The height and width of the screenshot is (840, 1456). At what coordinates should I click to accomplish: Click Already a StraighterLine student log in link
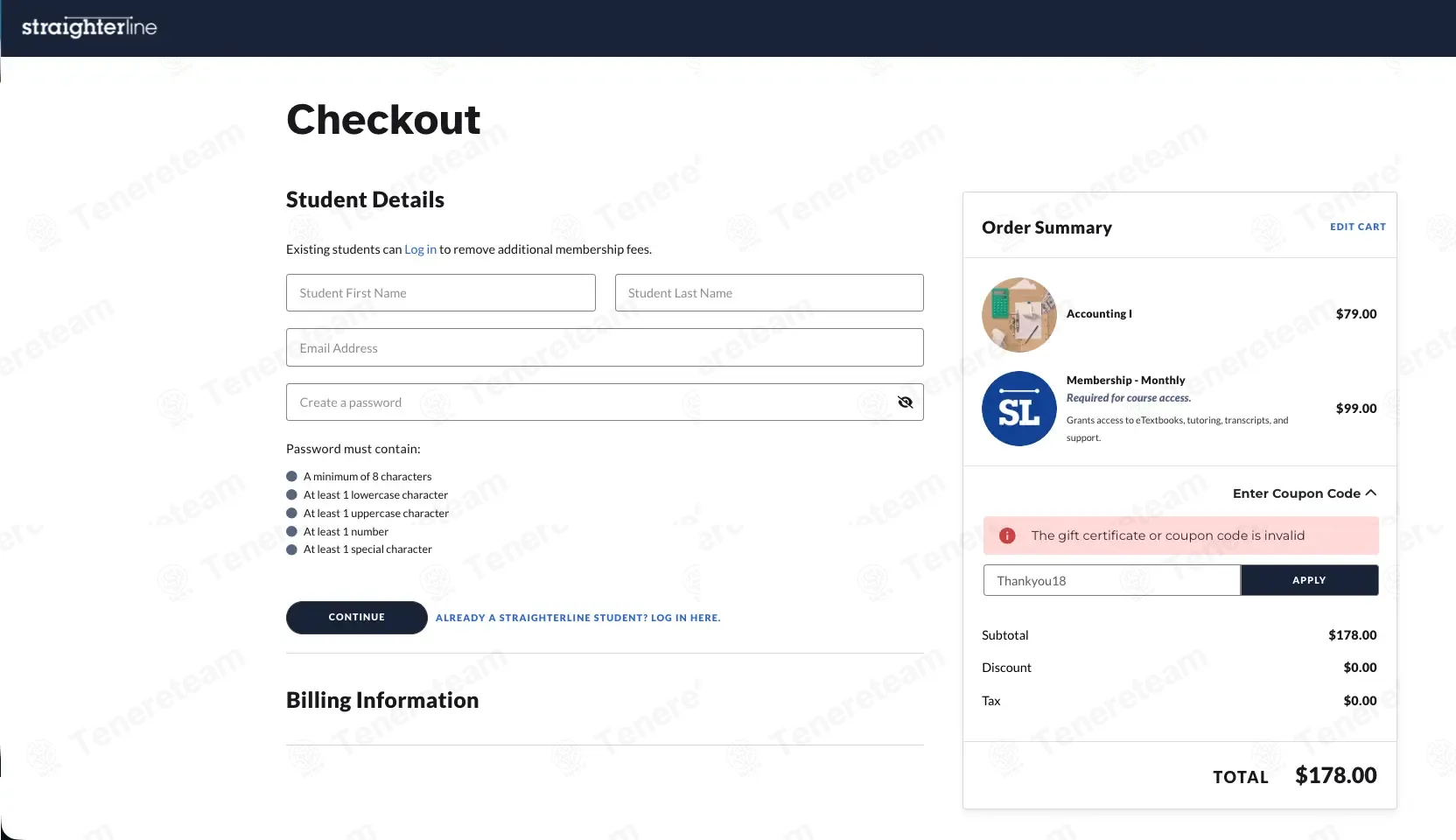[578, 618]
